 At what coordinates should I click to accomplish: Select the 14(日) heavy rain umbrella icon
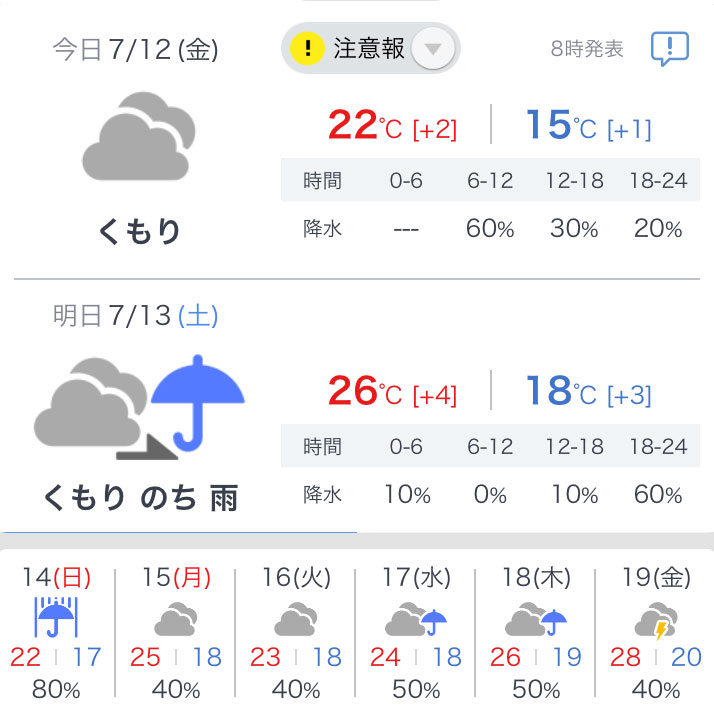tap(56, 617)
